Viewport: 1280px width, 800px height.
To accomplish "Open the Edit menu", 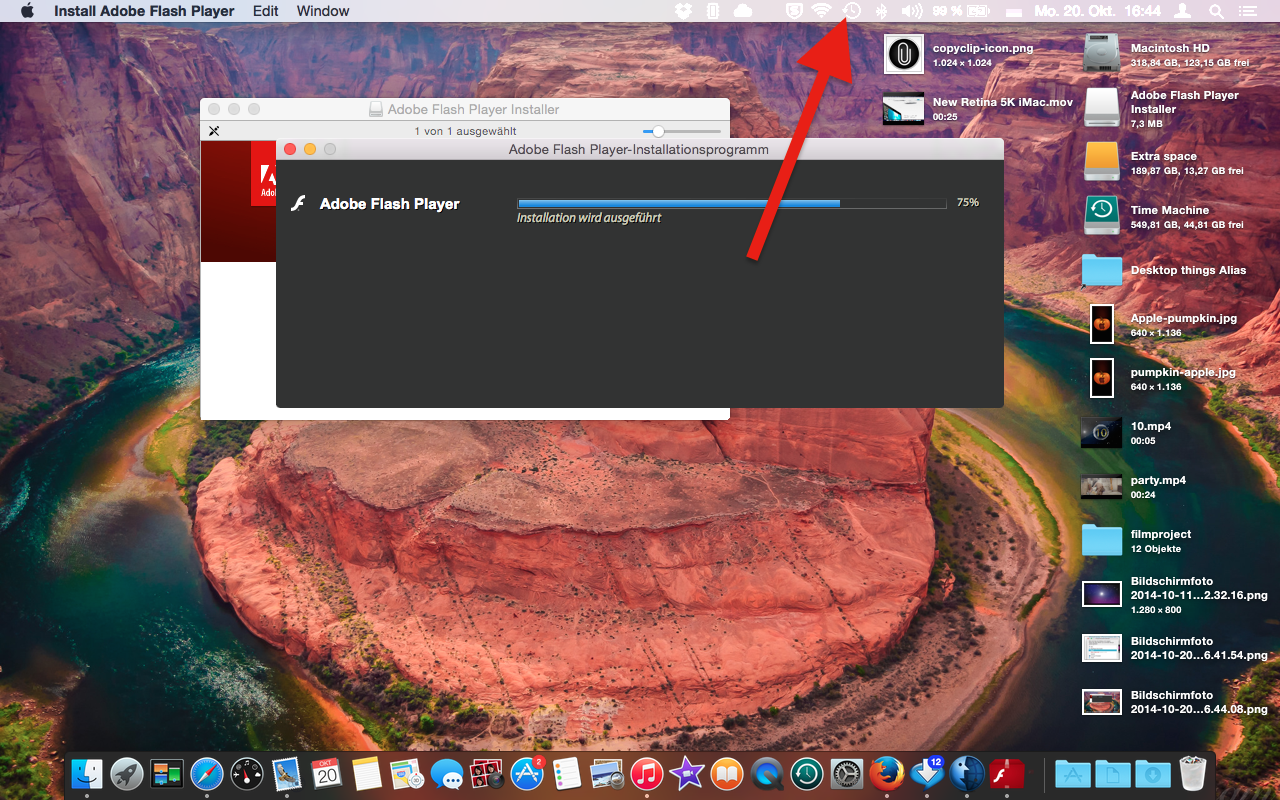I will [266, 11].
